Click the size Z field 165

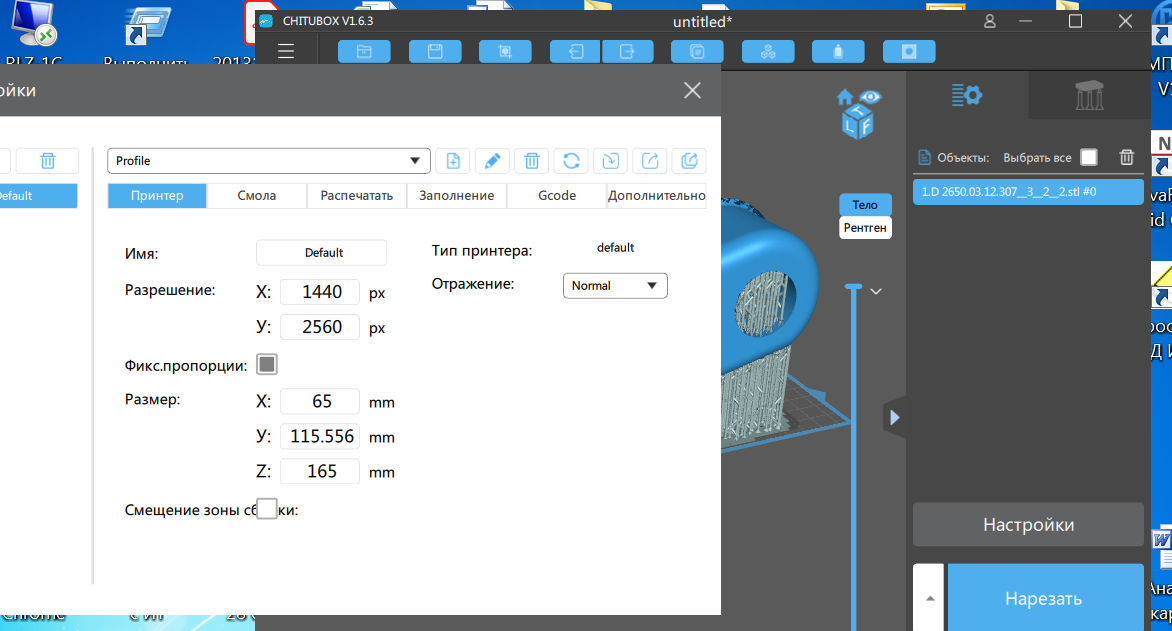click(320, 471)
